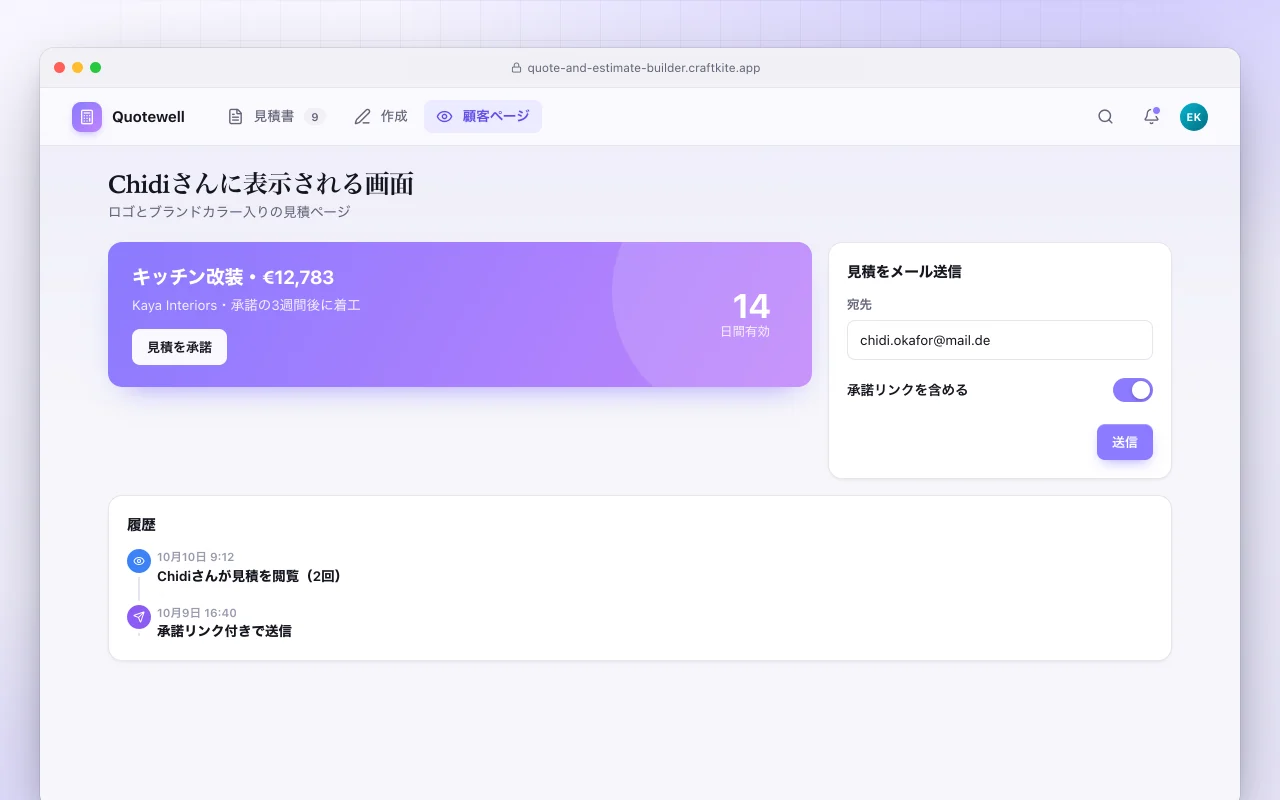Viewport: 1280px width, 800px height.
Task: Click the 9 badge beside 見積書
Action: (x=314, y=117)
